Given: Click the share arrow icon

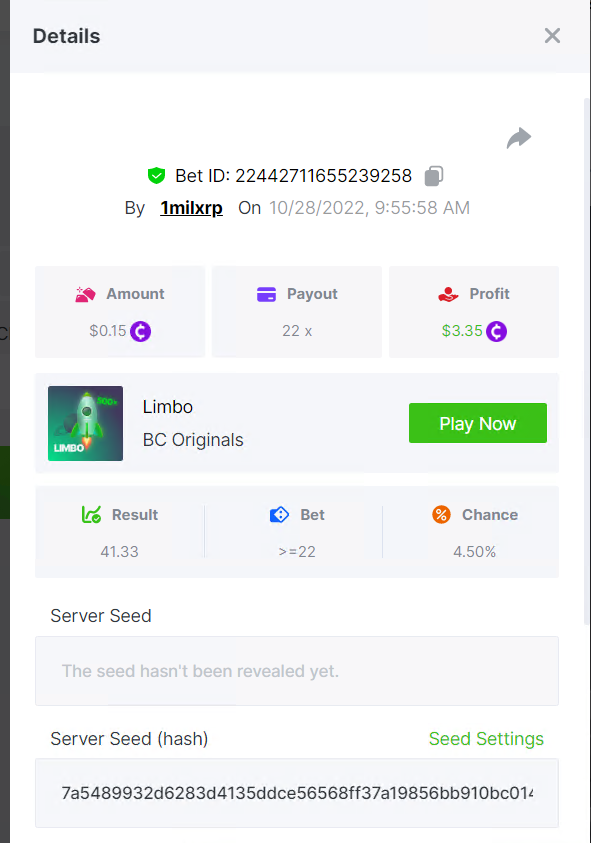Looking at the screenshot, I should pos(519,138).
